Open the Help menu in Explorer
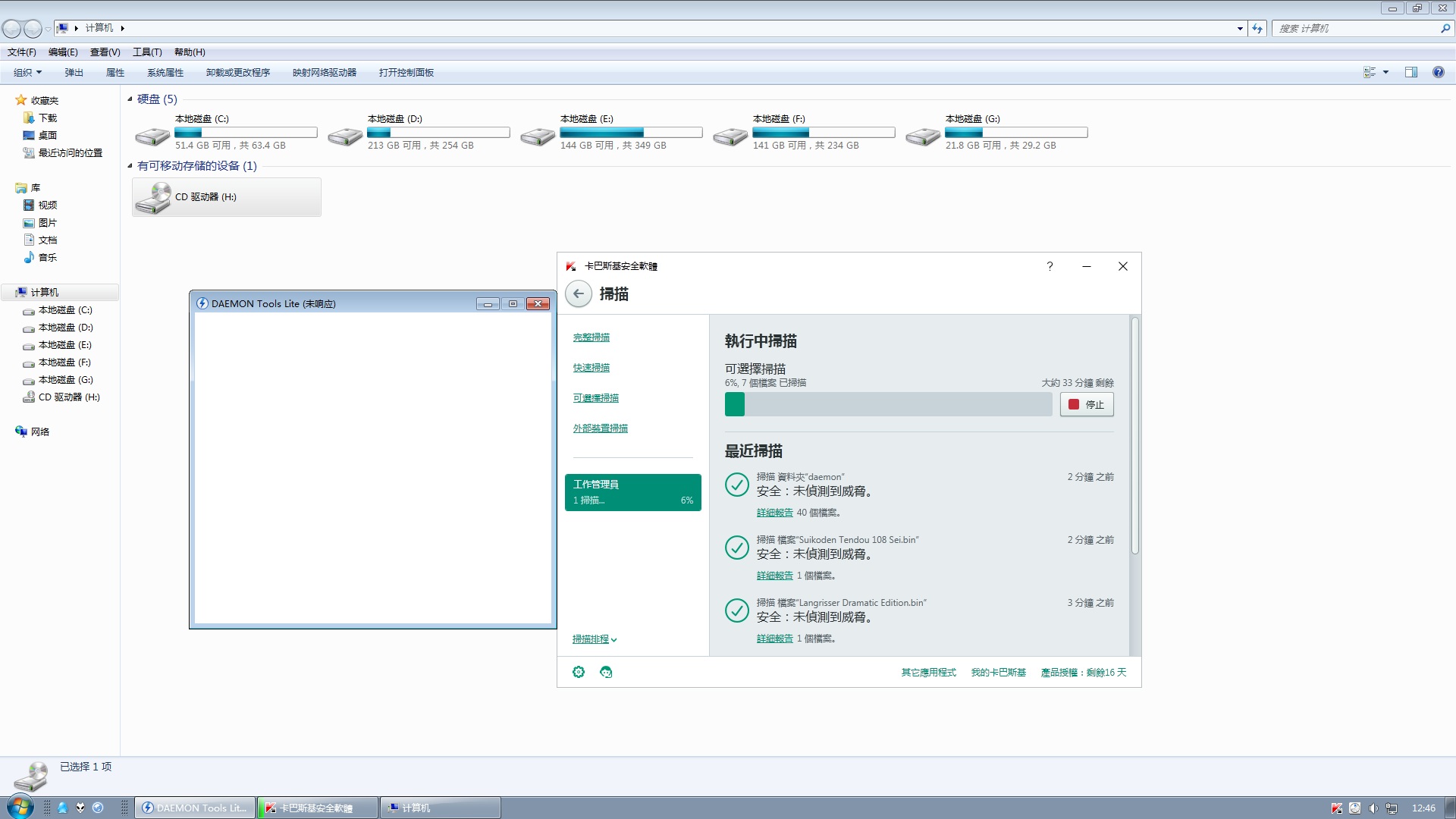1456x819 pixels. pyautogui.click(x=190, y=52)
